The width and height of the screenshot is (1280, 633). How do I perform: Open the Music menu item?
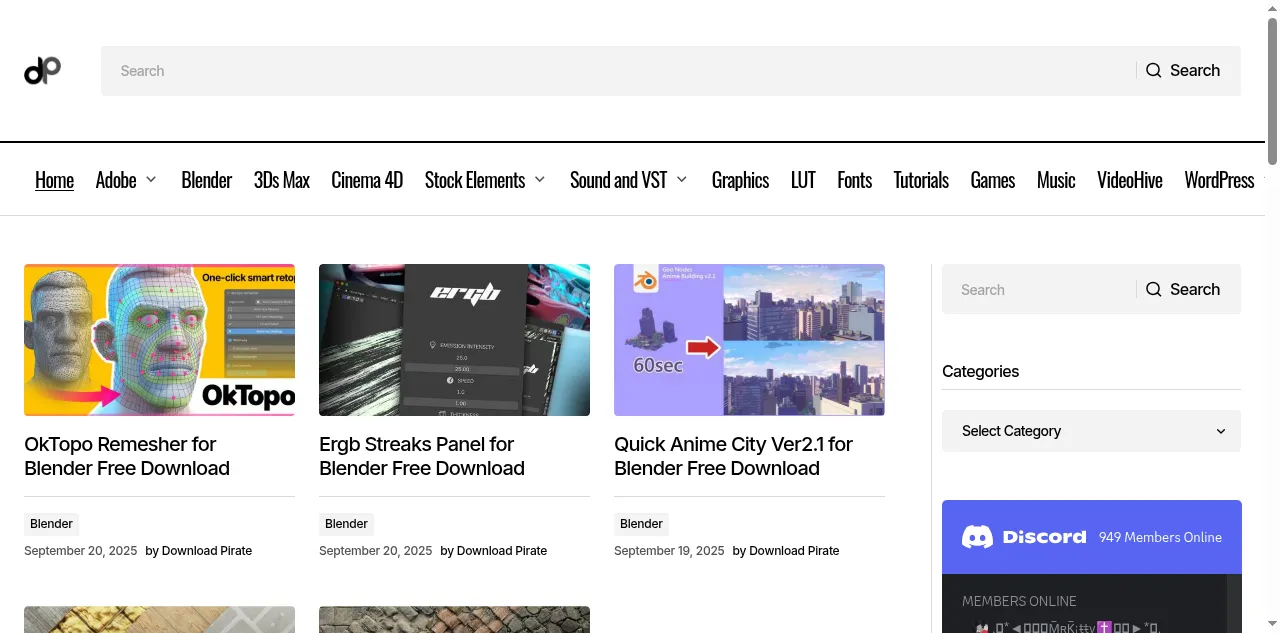(1056, 180)
